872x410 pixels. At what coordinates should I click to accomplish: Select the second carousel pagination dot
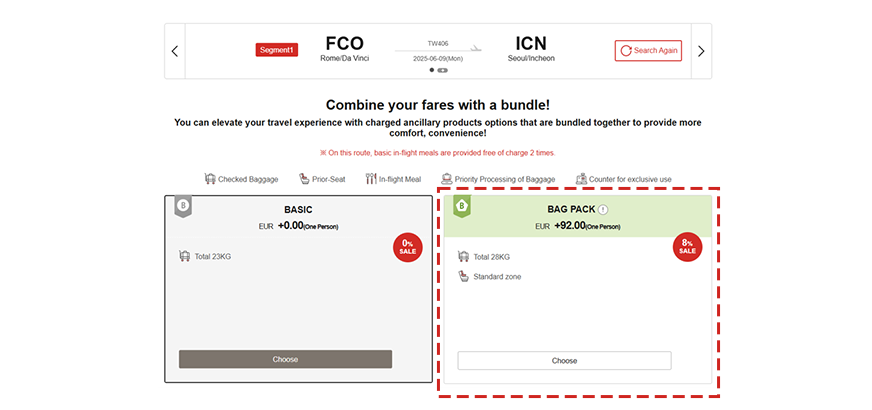[x=443, y=70]
